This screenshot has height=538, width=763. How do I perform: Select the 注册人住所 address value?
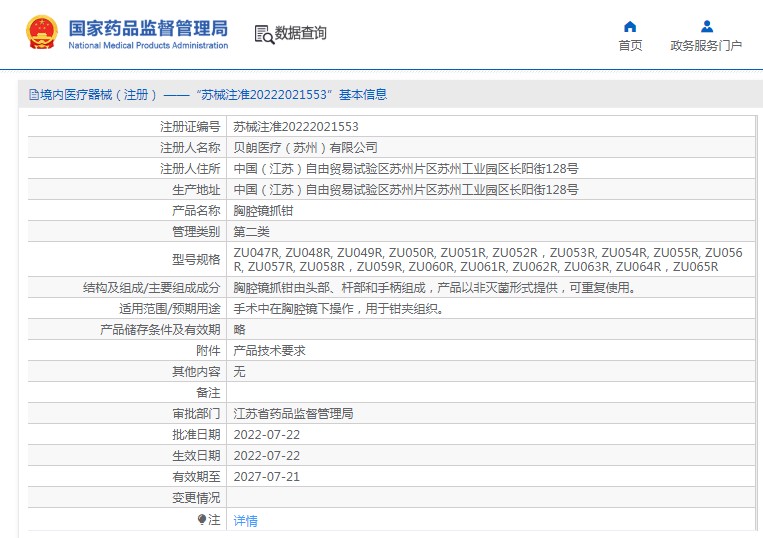406,169
